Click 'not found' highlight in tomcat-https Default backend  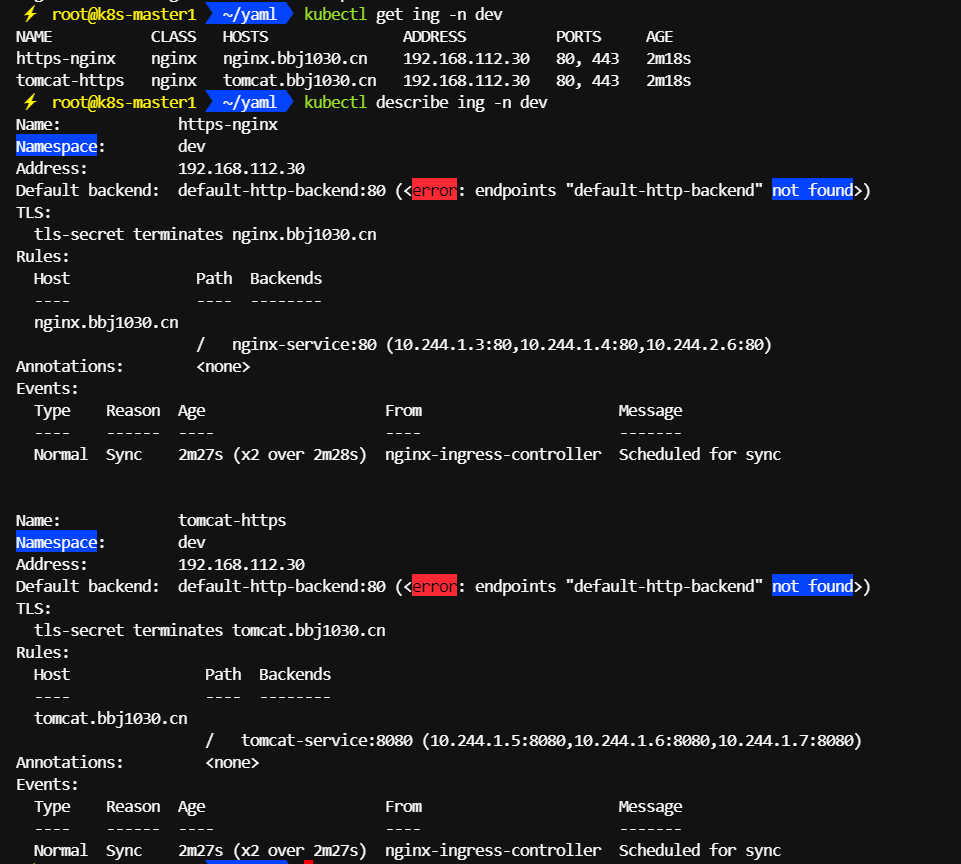click(x=812, y=586)
